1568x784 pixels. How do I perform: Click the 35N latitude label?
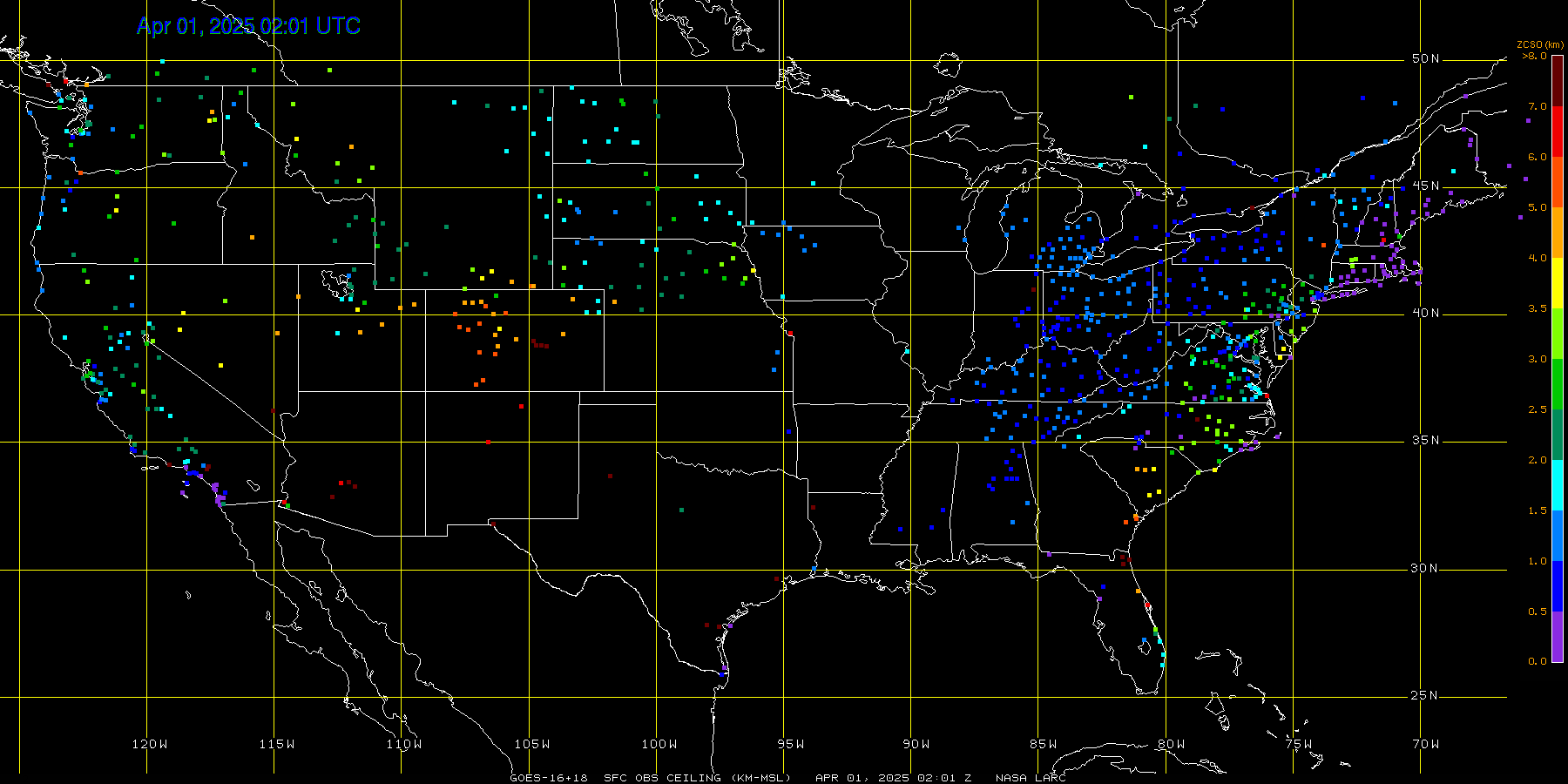1426,440
